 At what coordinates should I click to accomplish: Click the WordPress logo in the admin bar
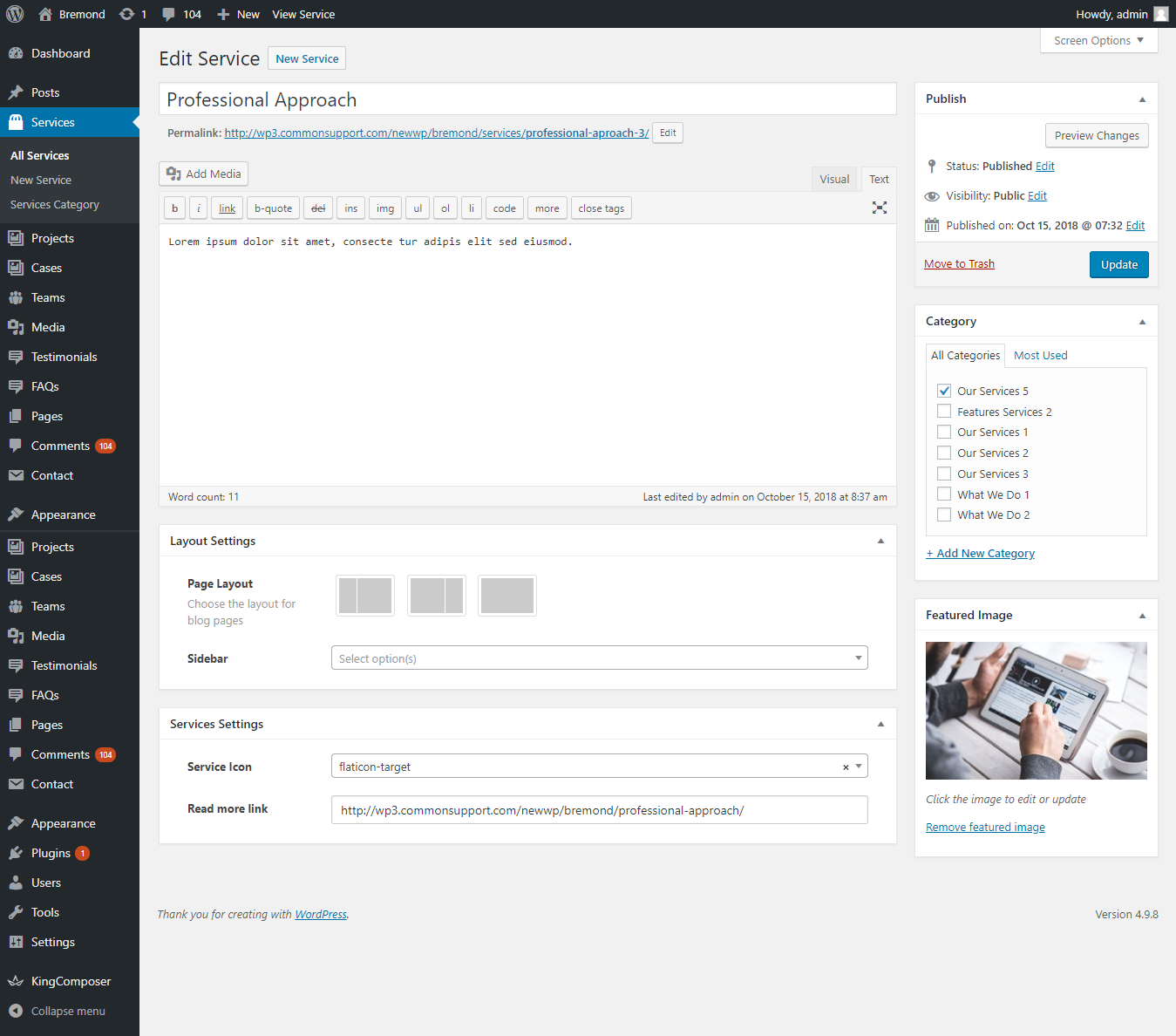(x=15, y=14)
